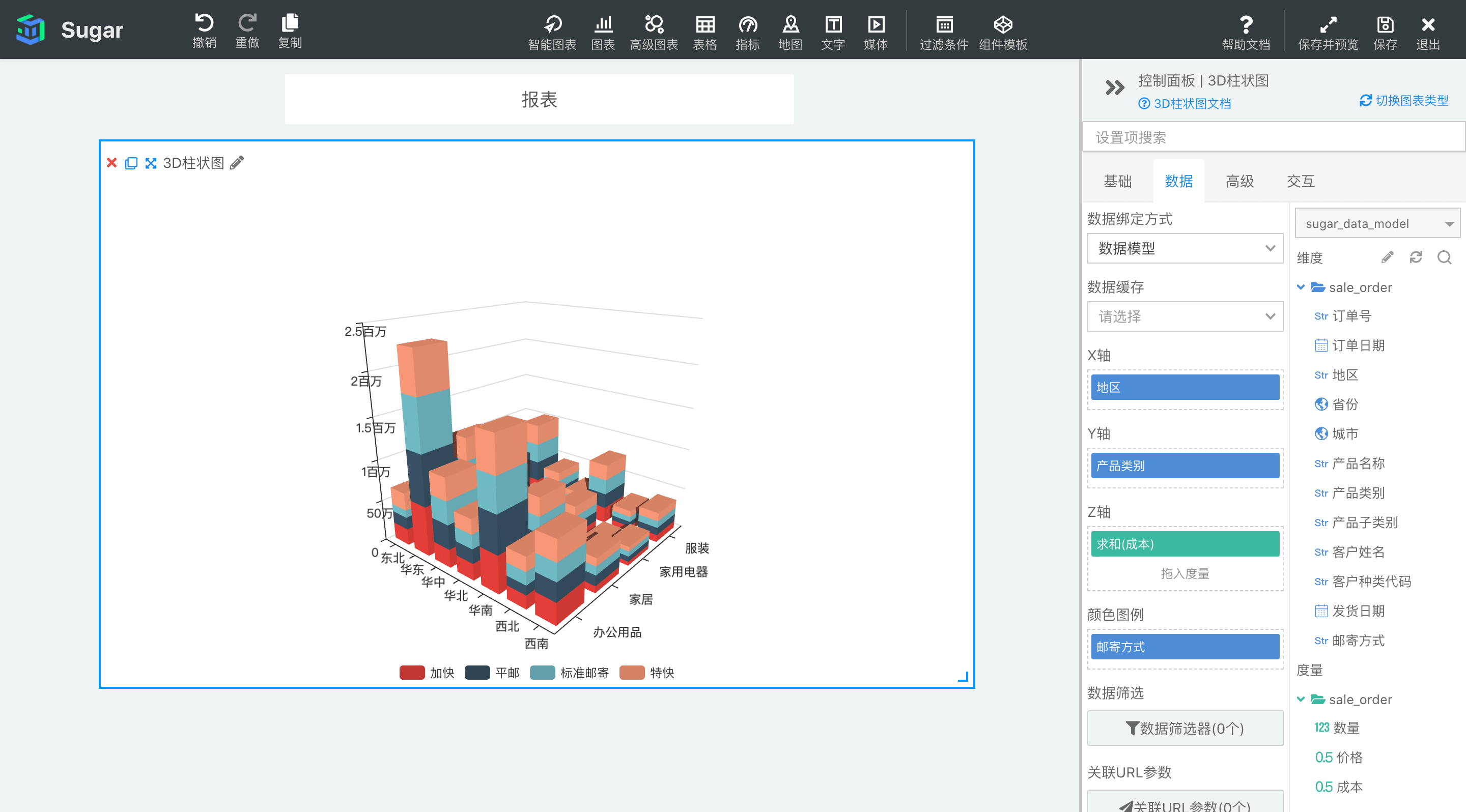1466x812 pixels.
Task: Open the 高级图表 advanced chart menu
Action: (653, 33)
